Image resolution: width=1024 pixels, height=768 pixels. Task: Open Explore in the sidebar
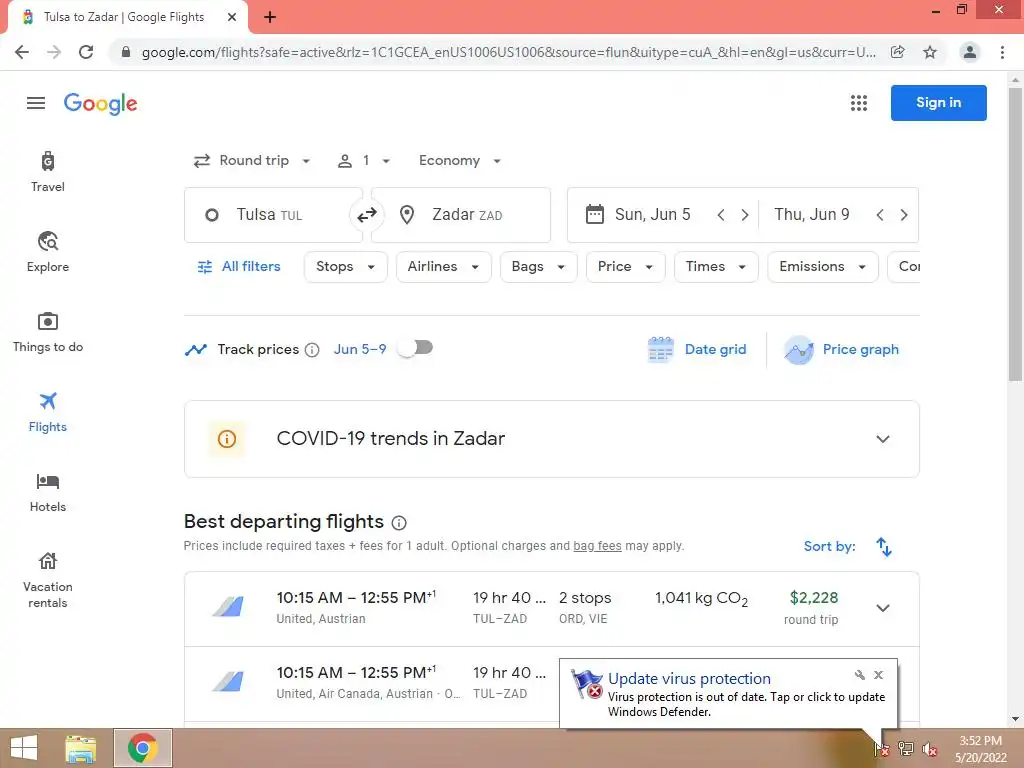click(48, 252)
